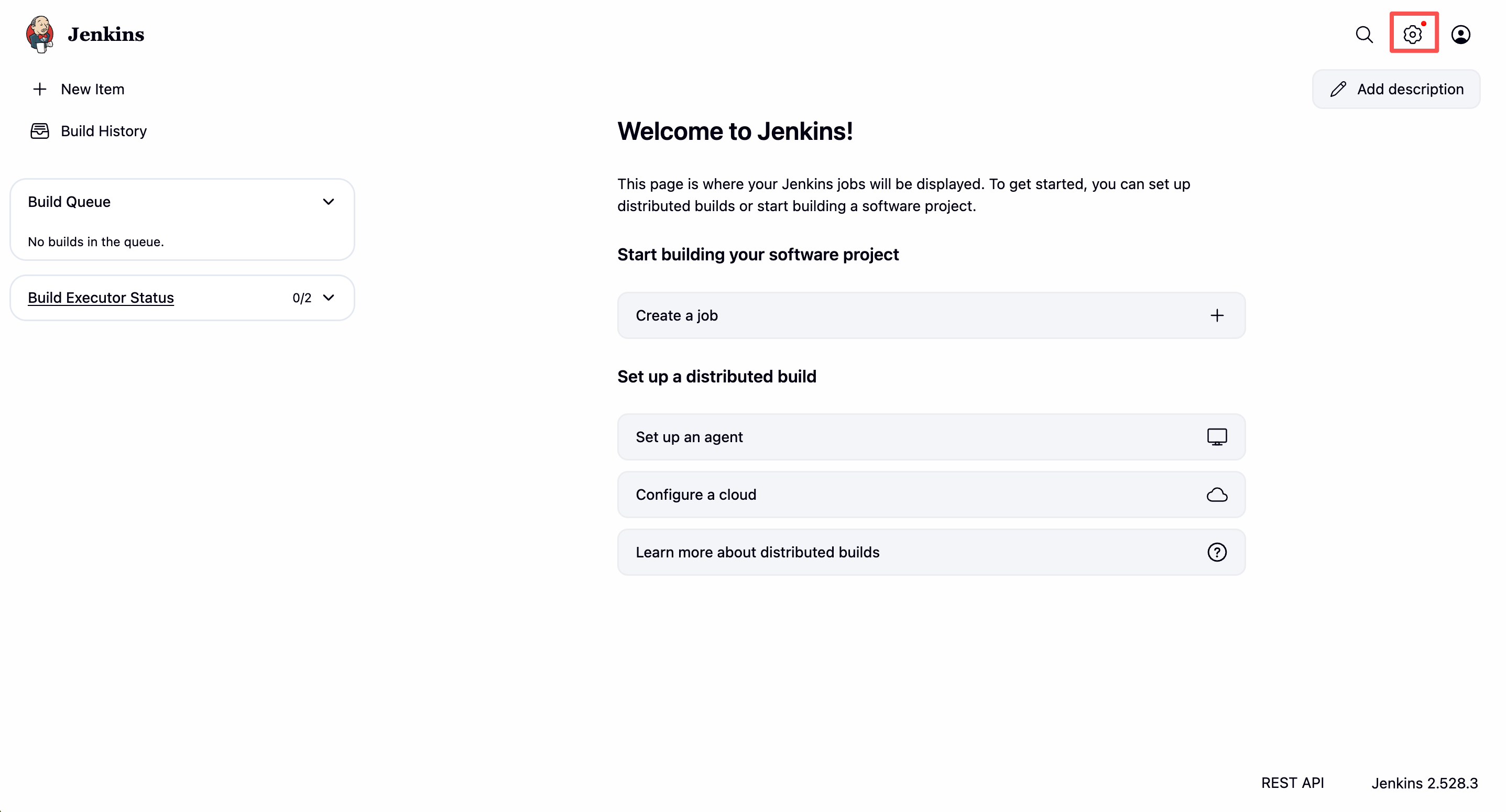Open Manage Jenkins gear icon
This screenshot has height=812, width=1506.
click(x=1412, y=35)
